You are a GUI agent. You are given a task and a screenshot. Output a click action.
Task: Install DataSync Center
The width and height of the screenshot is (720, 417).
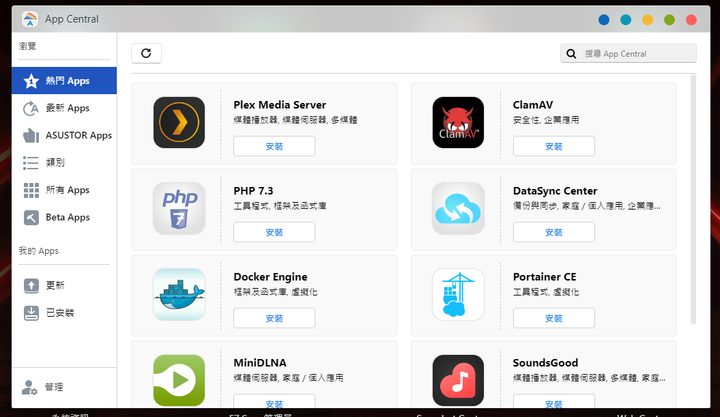pos(554,232)
